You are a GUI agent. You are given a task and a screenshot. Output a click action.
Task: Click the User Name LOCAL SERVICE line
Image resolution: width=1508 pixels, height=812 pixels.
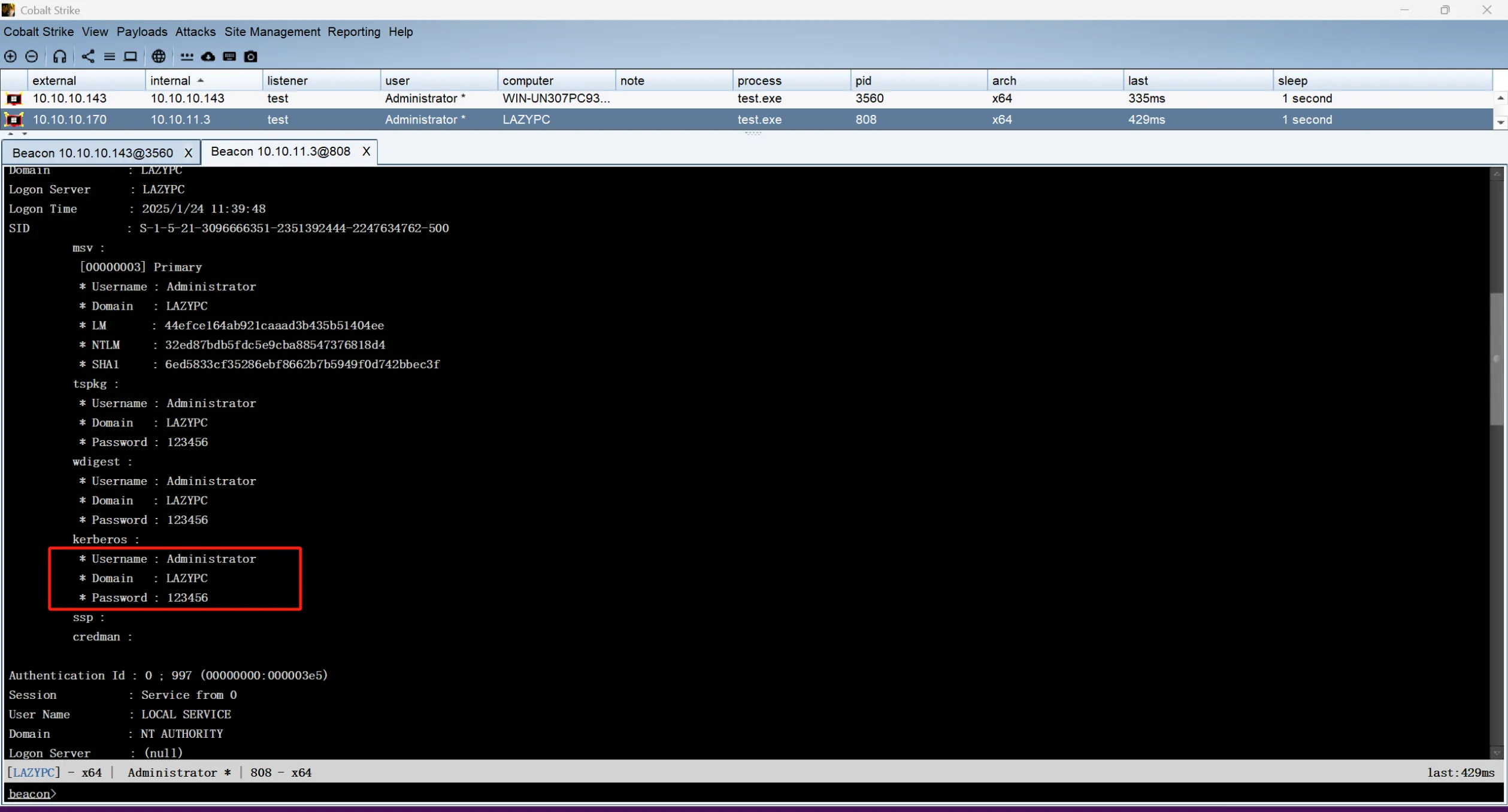click(x=120, y=714)
